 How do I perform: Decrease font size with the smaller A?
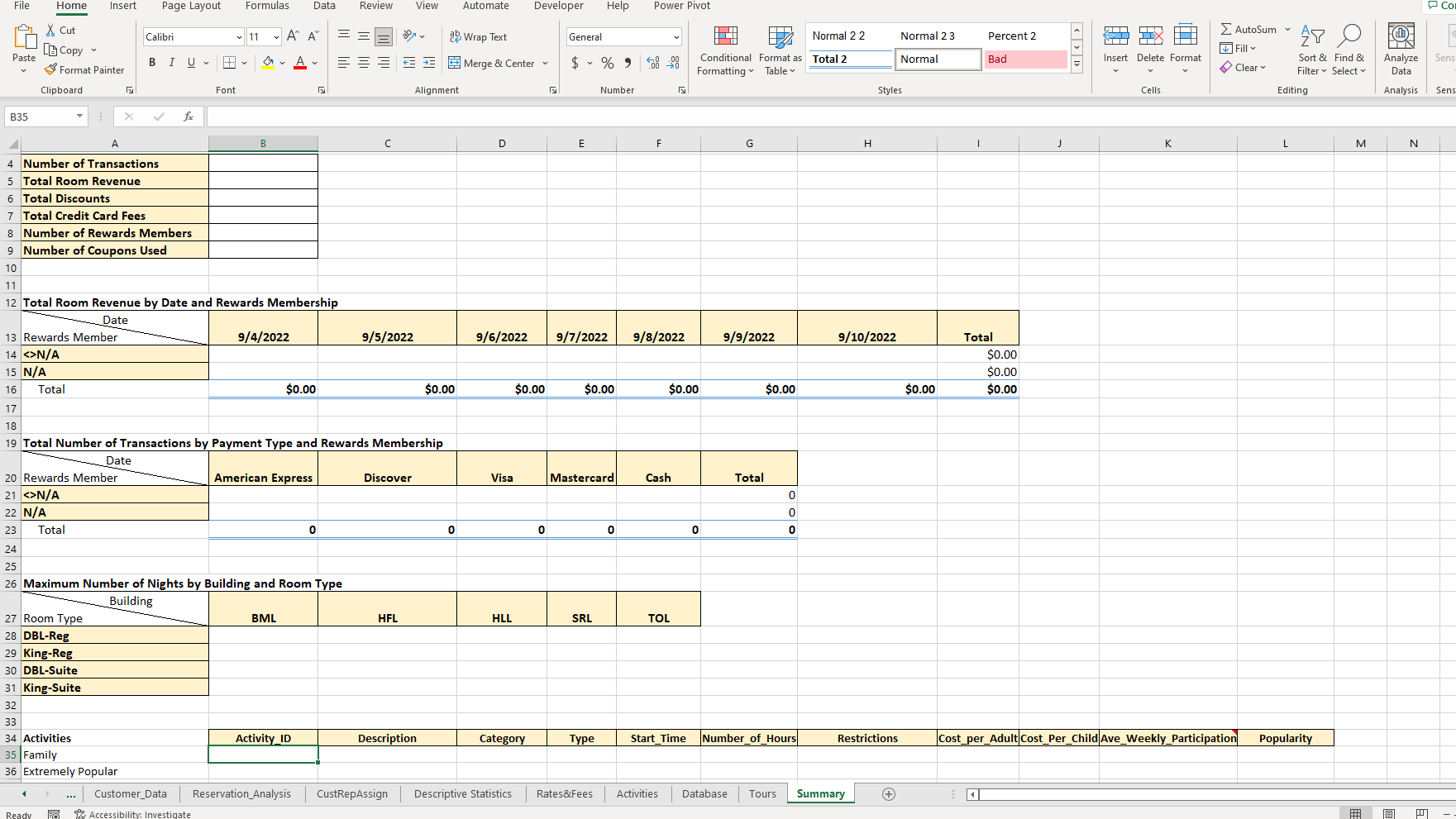(313, 36)
